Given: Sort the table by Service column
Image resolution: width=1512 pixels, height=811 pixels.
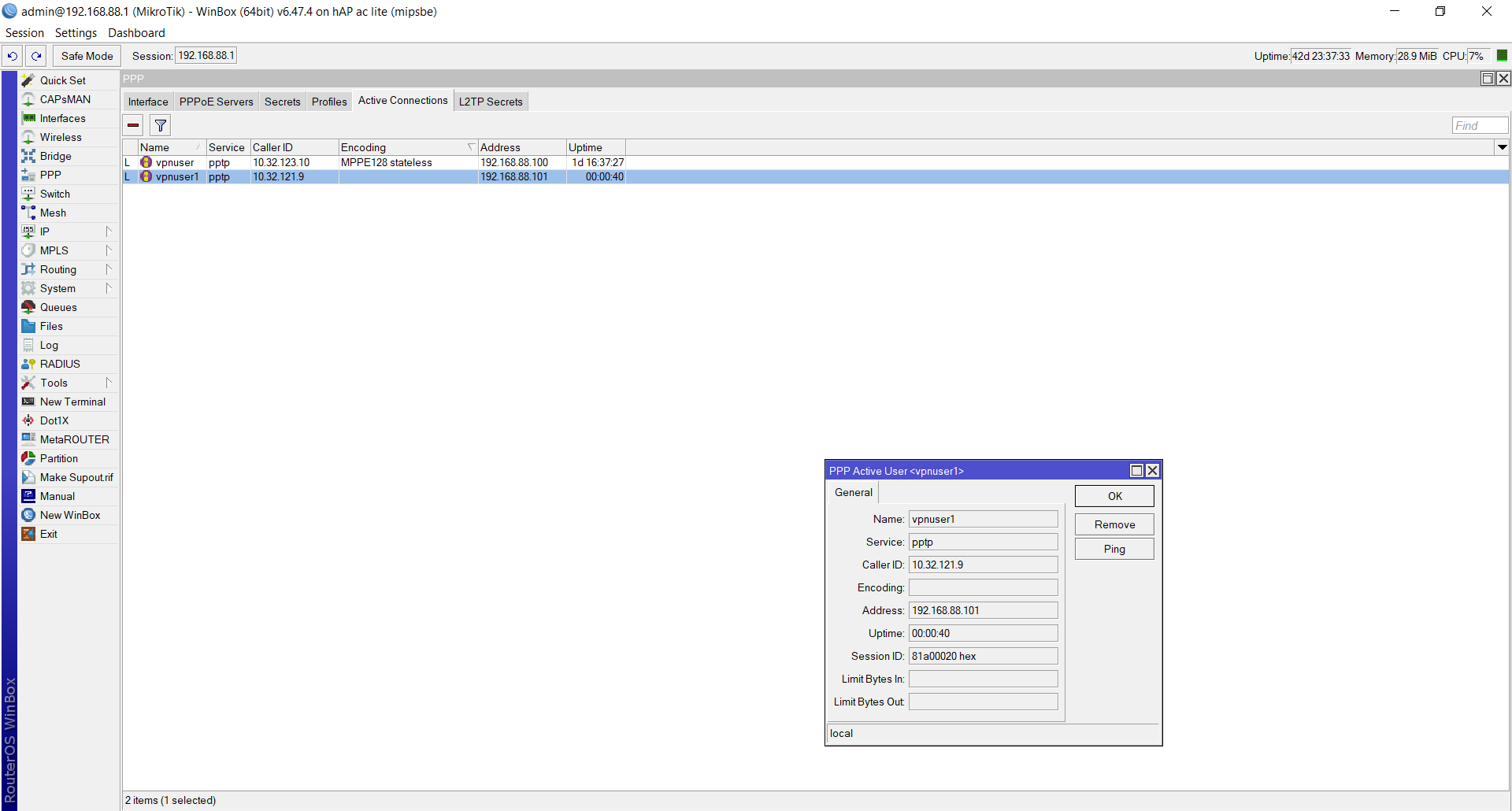Looking at the screenshot, I should pyautogui.click(x=228, y=147).
